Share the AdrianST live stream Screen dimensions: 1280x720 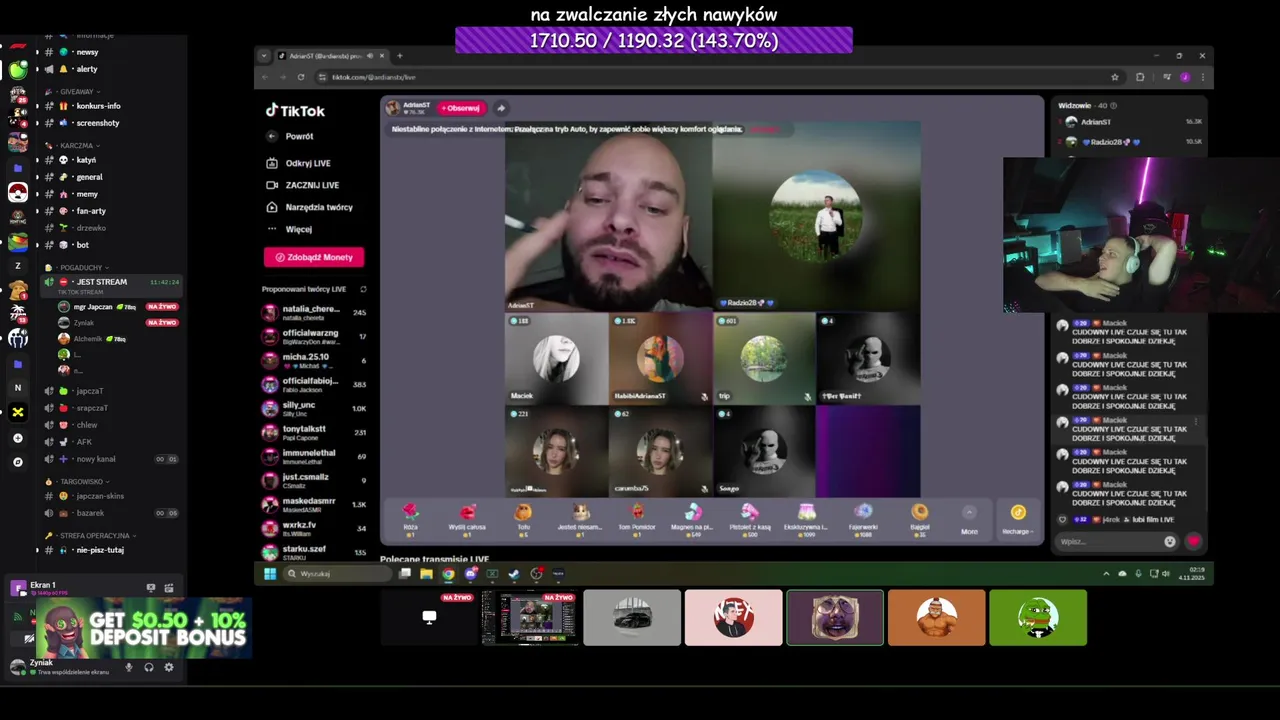(x=500, y=108)
